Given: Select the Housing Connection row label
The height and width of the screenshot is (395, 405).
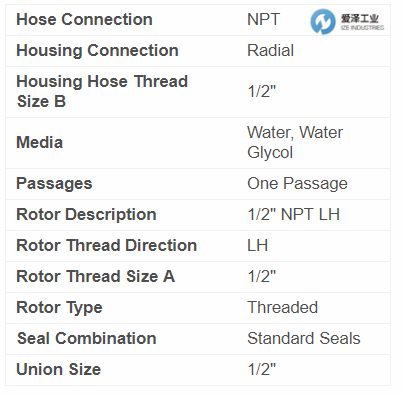Looking at the screenshot, I should [97, 51].
